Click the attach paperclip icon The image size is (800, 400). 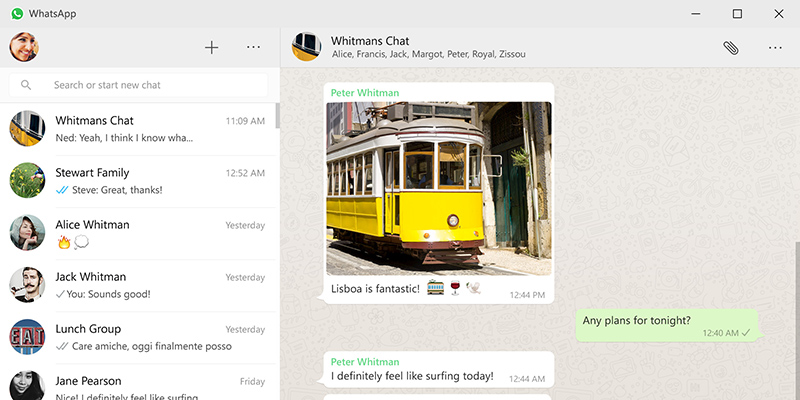[731, 47]
